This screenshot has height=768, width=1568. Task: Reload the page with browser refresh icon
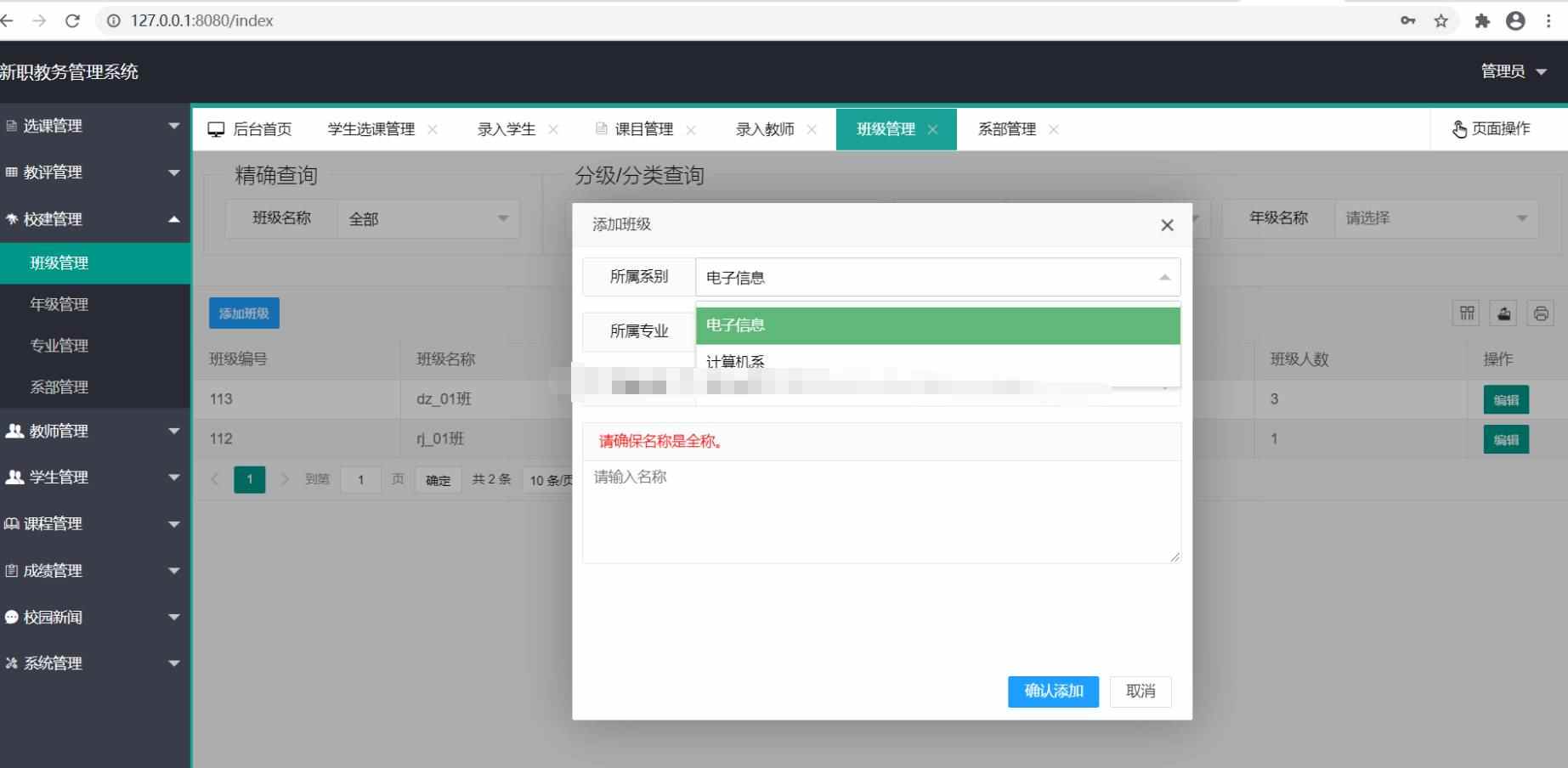pos(72,20)
